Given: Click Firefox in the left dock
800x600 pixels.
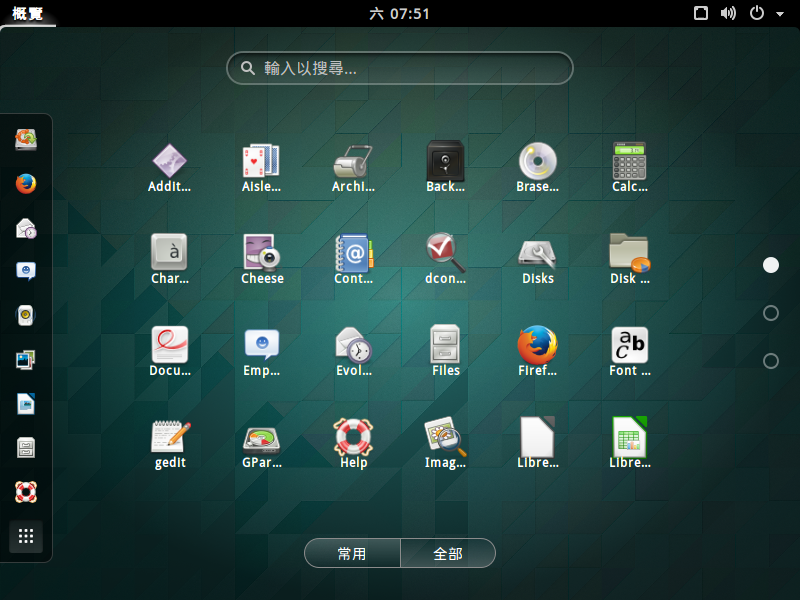Looking at the screenshot, I should [x=26, y=184].
